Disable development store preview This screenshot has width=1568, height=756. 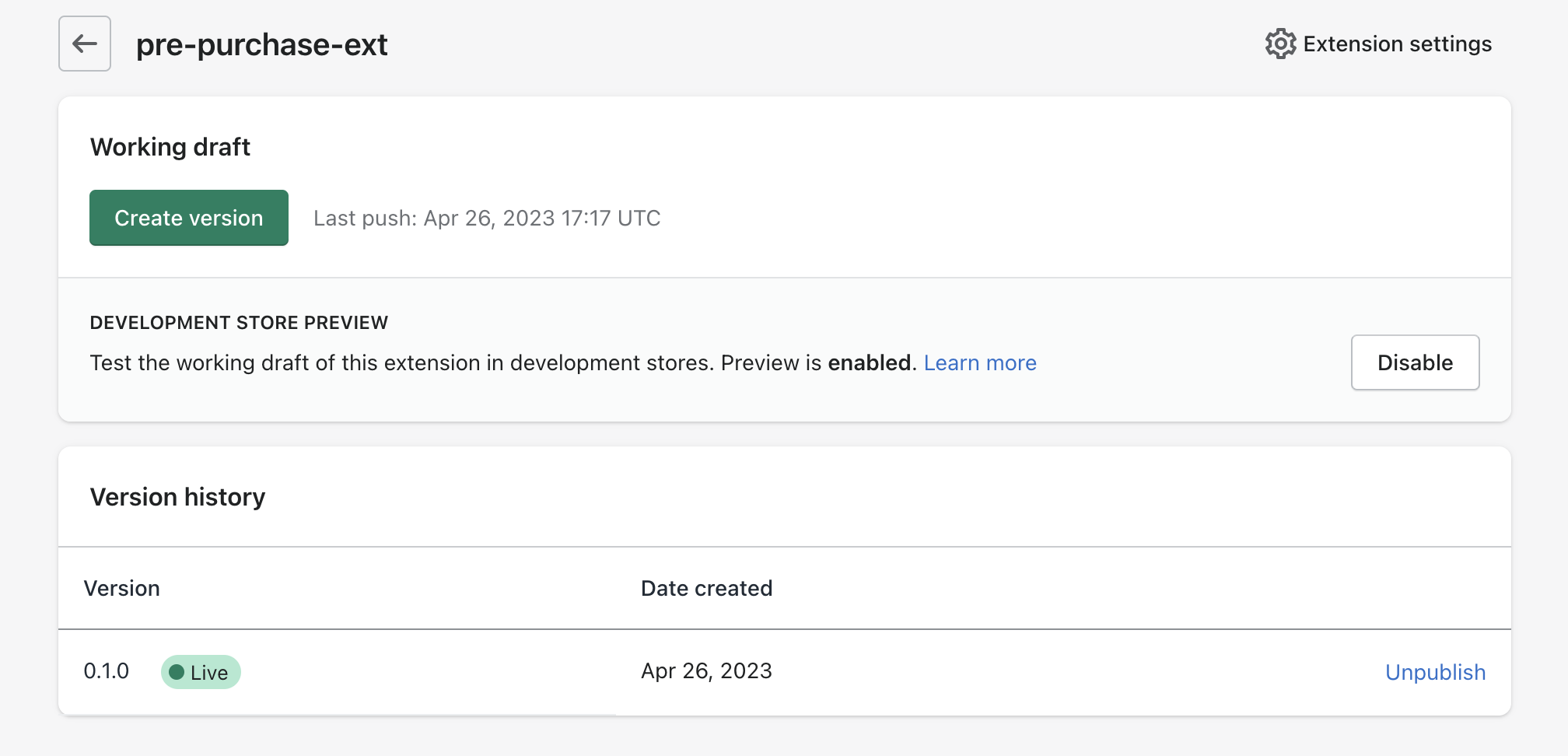click(1415, 362)
